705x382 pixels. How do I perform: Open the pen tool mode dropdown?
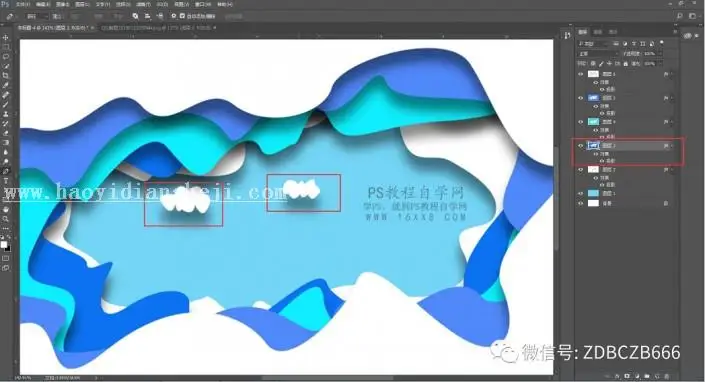(37, 16)
